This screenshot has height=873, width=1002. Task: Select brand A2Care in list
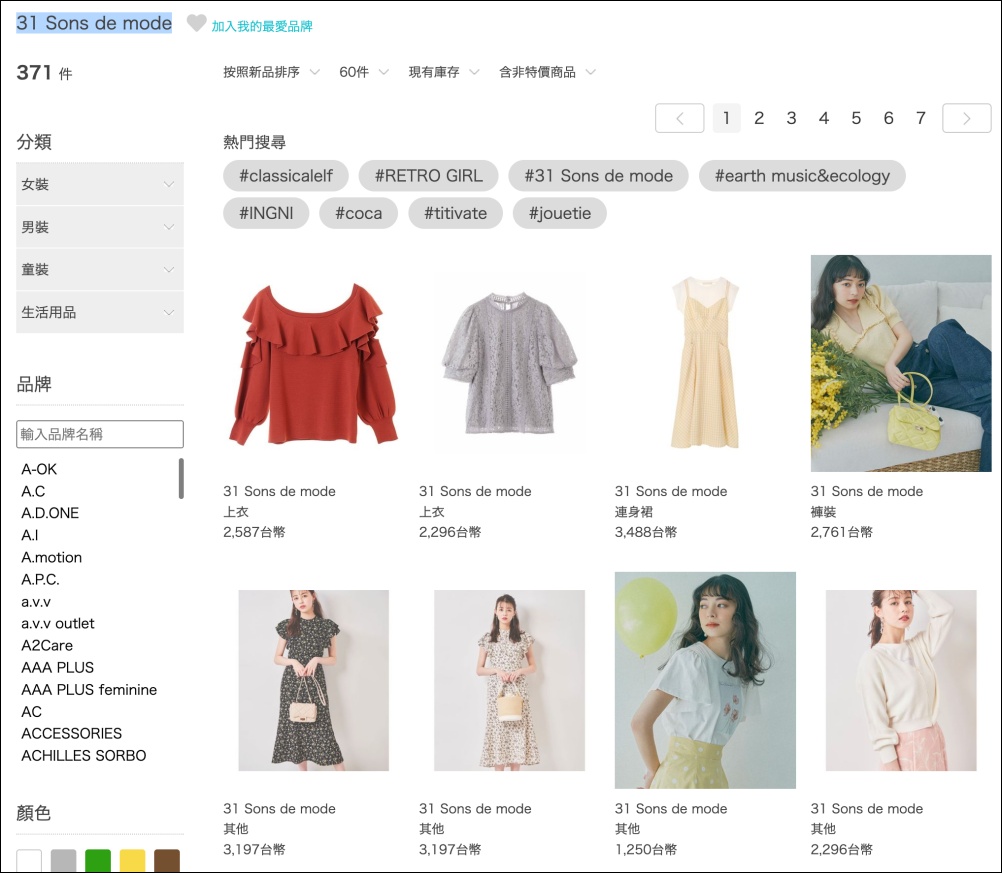47,645
